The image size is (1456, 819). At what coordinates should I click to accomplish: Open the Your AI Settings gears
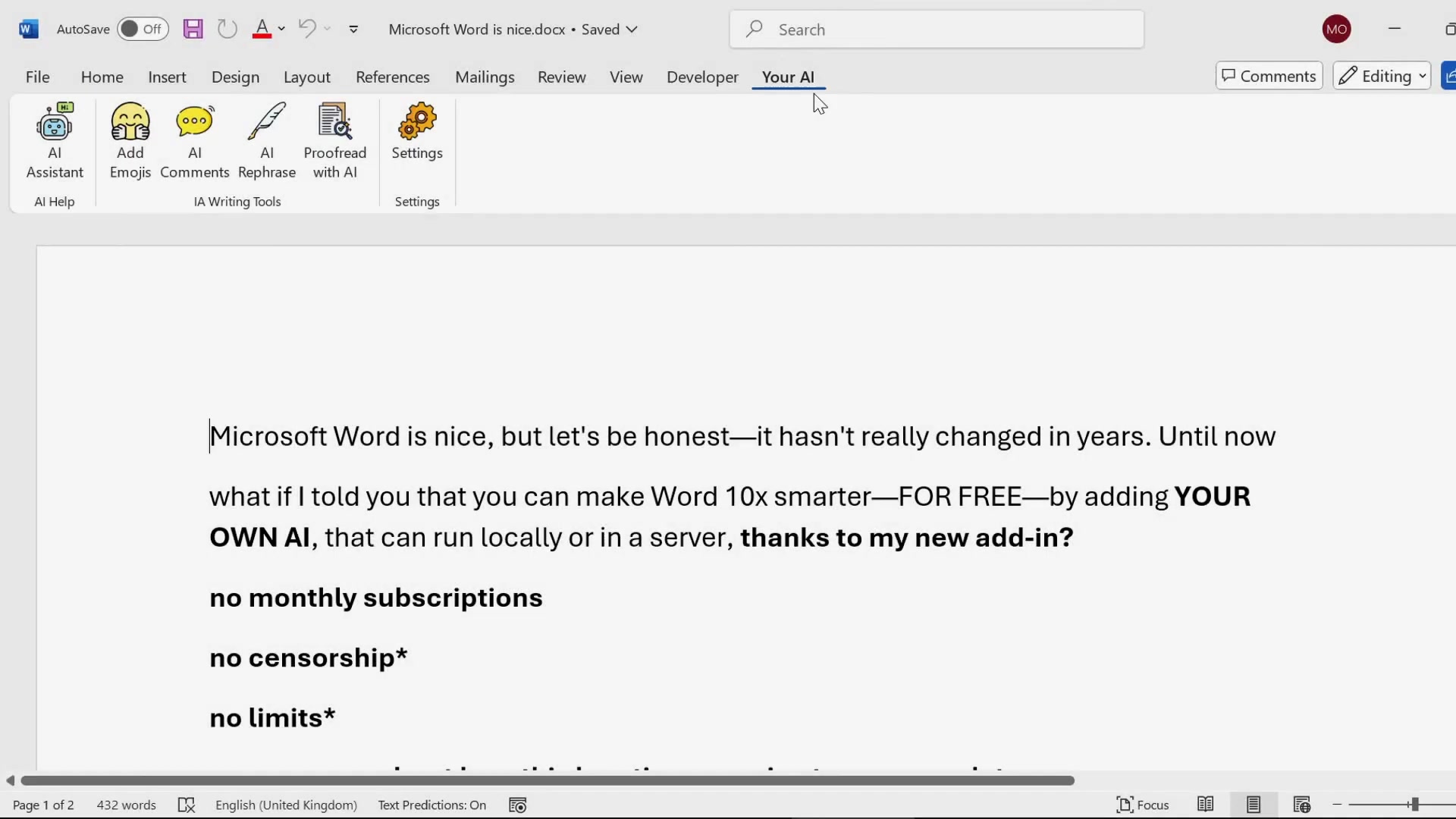pos(417,132)
